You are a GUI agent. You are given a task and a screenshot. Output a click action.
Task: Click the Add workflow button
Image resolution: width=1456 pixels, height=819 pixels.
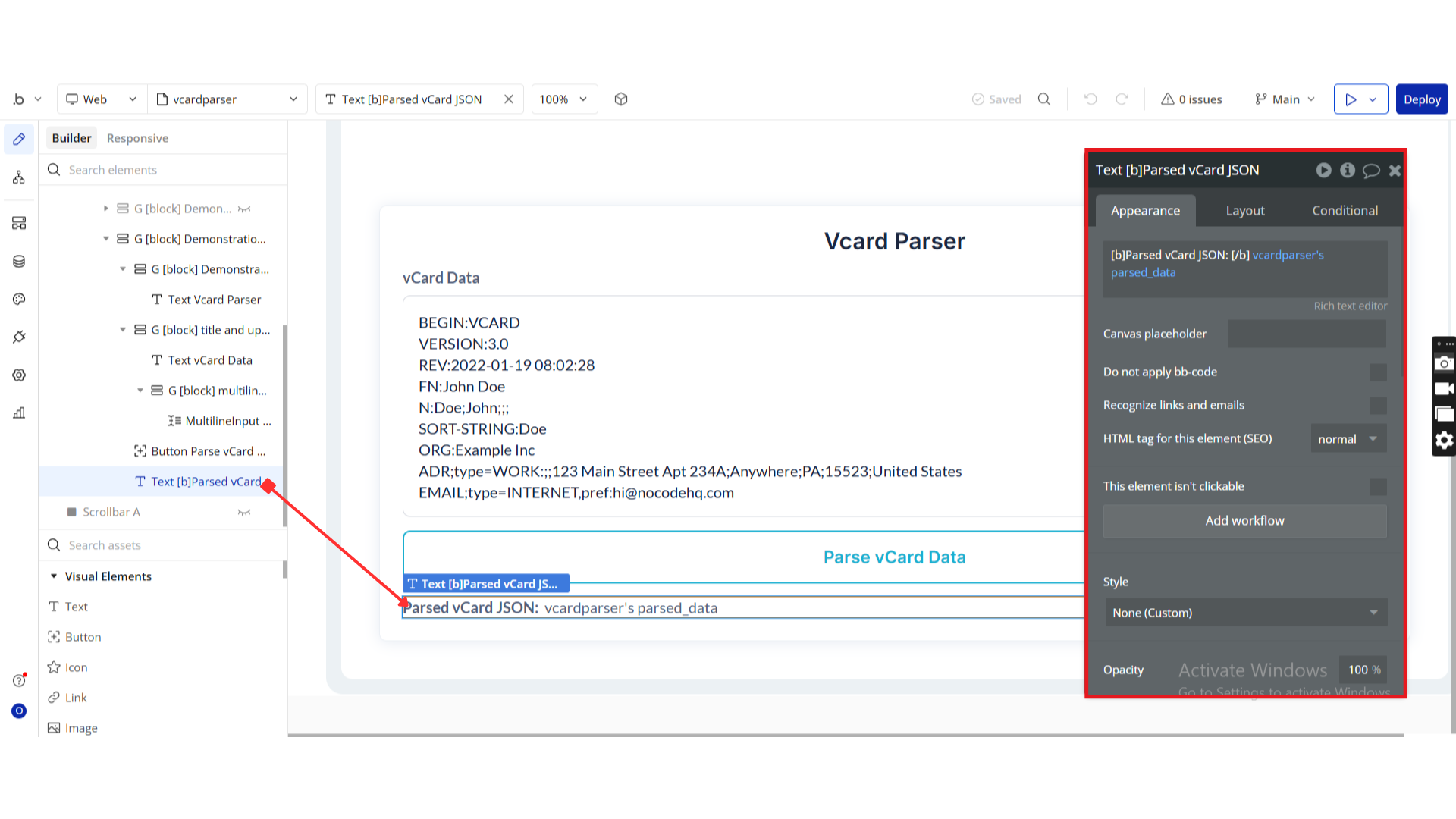[1244, 521]
